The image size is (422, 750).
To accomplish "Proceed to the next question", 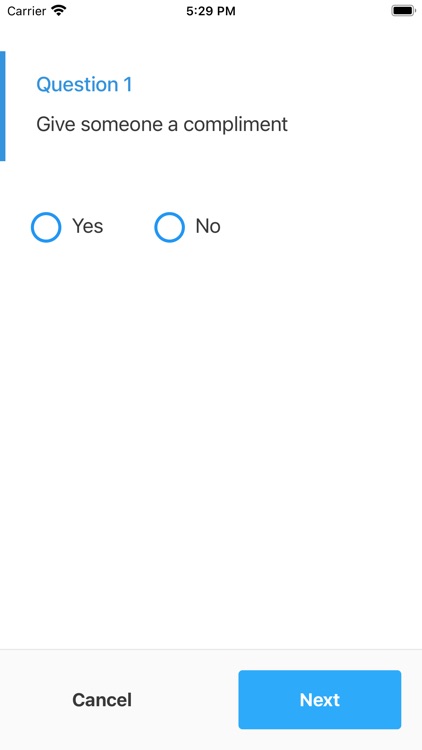I will click(x=320, y=699).
